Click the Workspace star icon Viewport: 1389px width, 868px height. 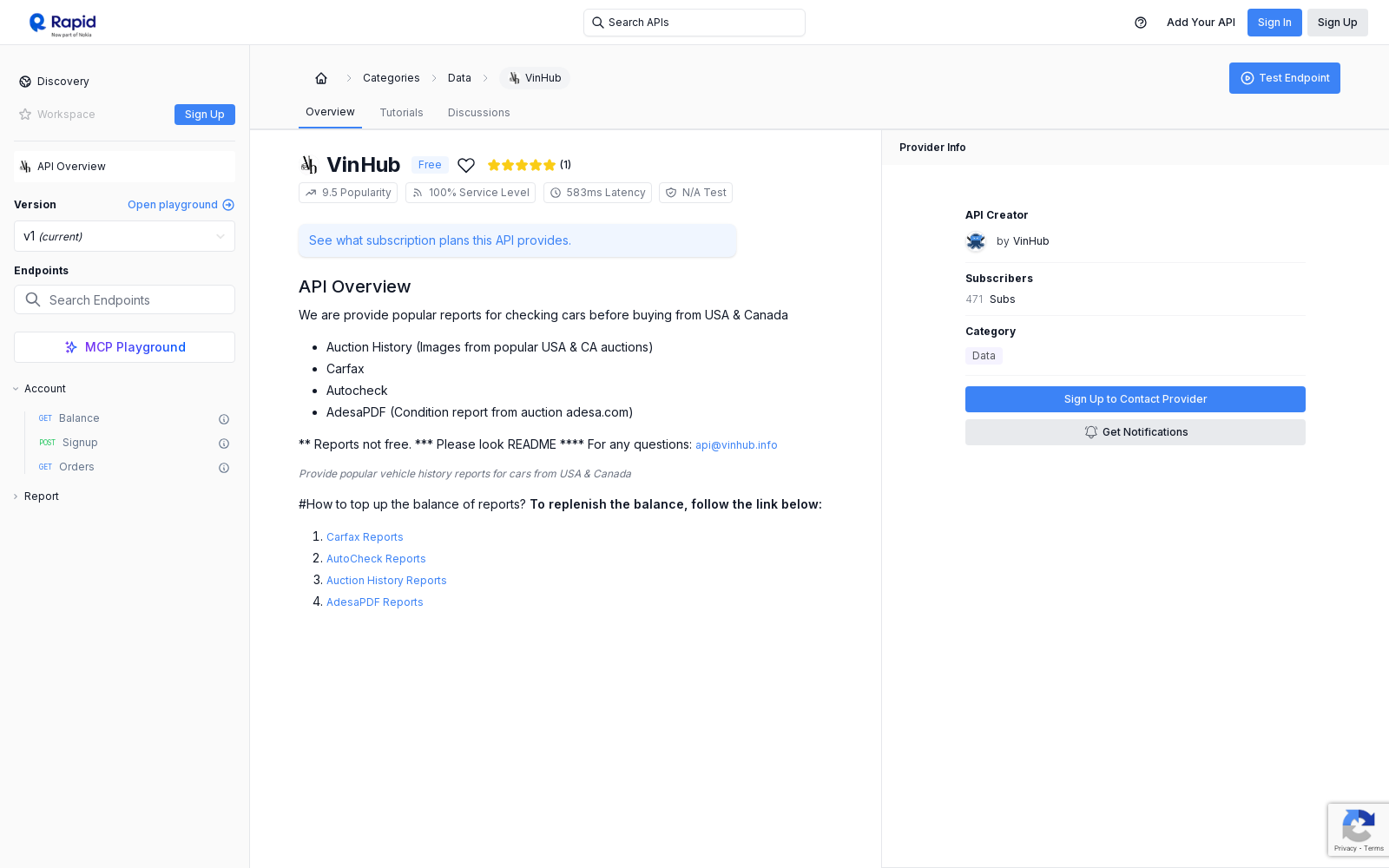pyautogui.click(x=25, y=115)
